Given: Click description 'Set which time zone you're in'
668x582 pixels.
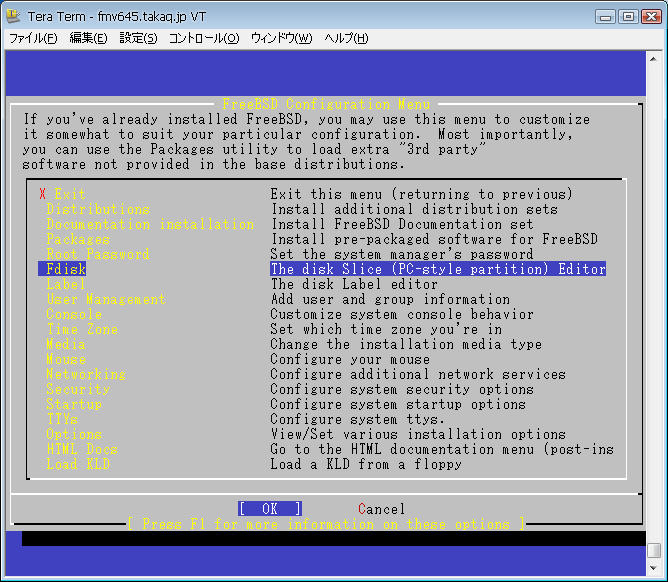Looking at the screenshot, I should click(386, 329).
